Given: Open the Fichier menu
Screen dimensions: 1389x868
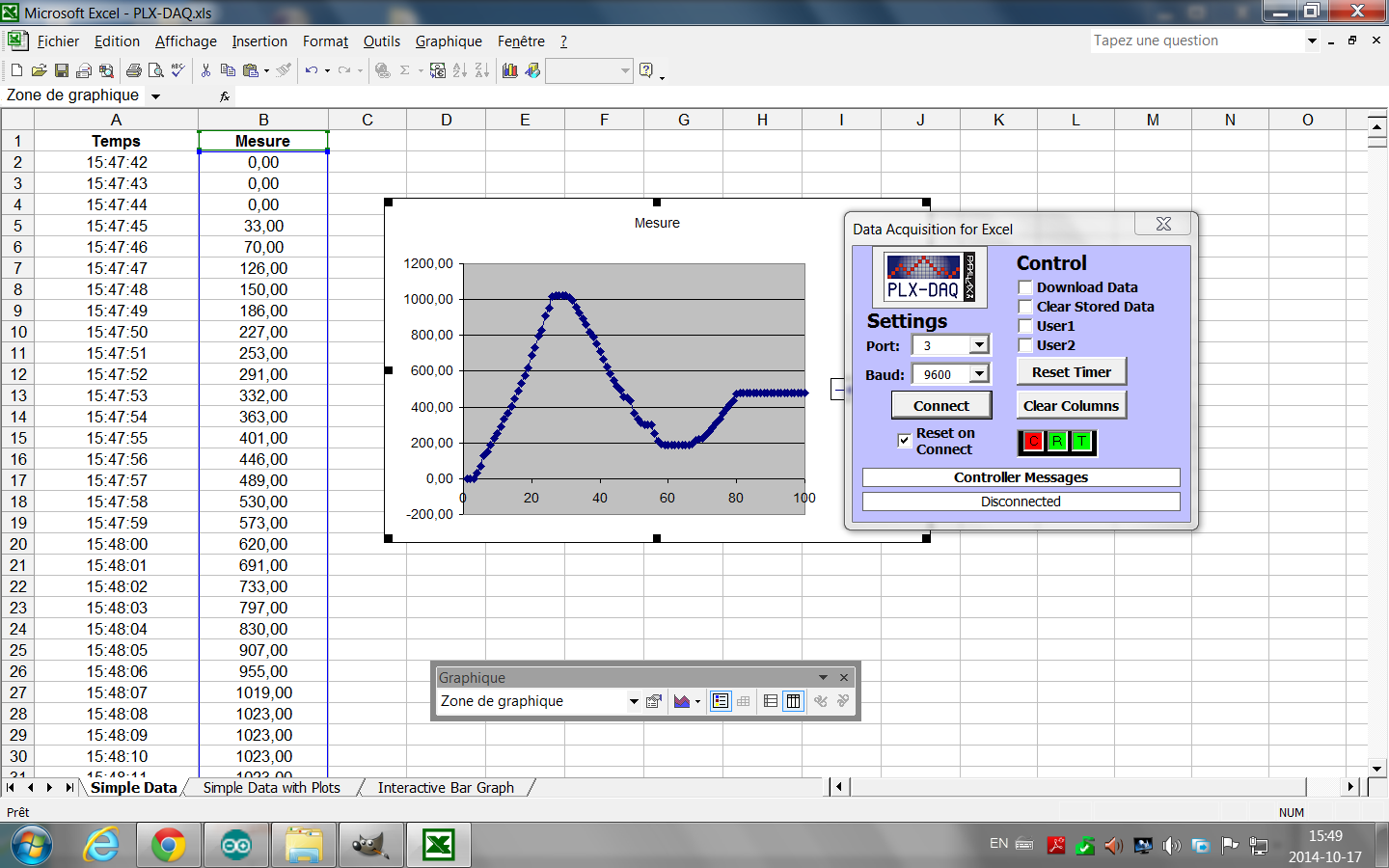Looking at the screenshot, I should click(x=58, y=41).
